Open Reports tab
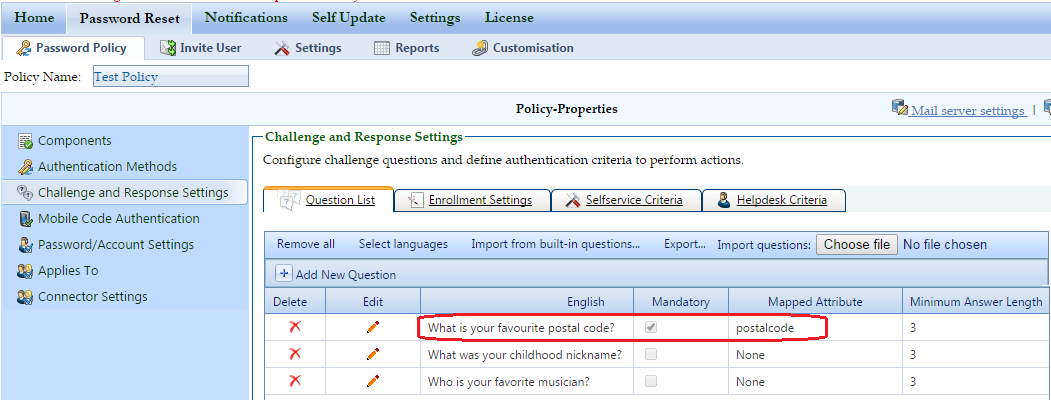 pos(406,48)
